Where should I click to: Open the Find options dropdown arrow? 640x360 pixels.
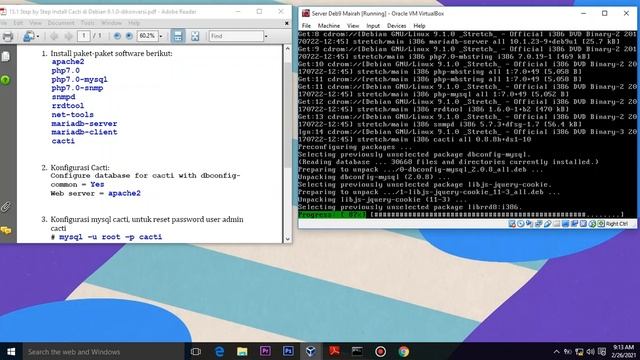tap(266, 36)
